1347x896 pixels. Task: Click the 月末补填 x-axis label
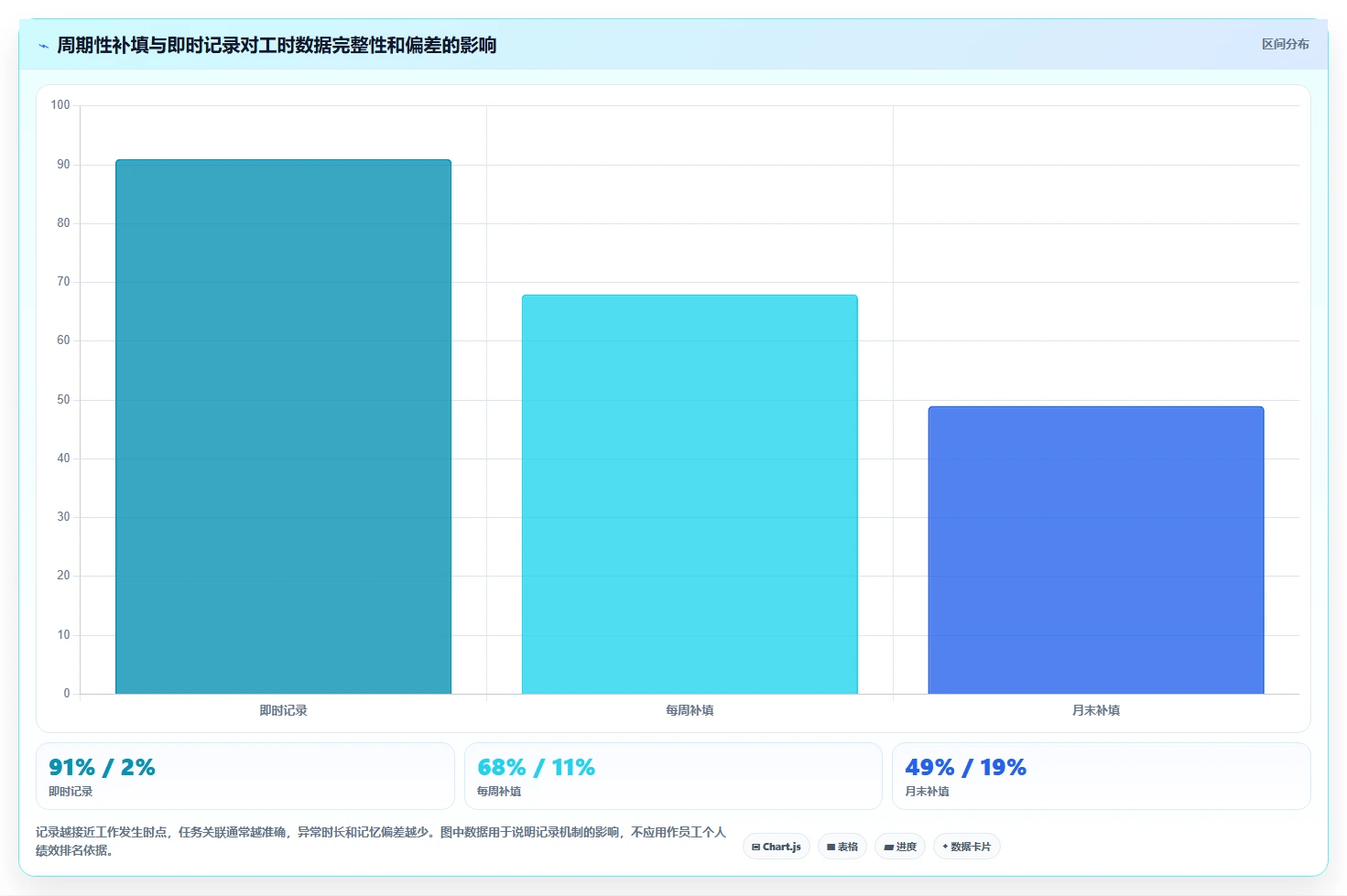(1096, 710)
